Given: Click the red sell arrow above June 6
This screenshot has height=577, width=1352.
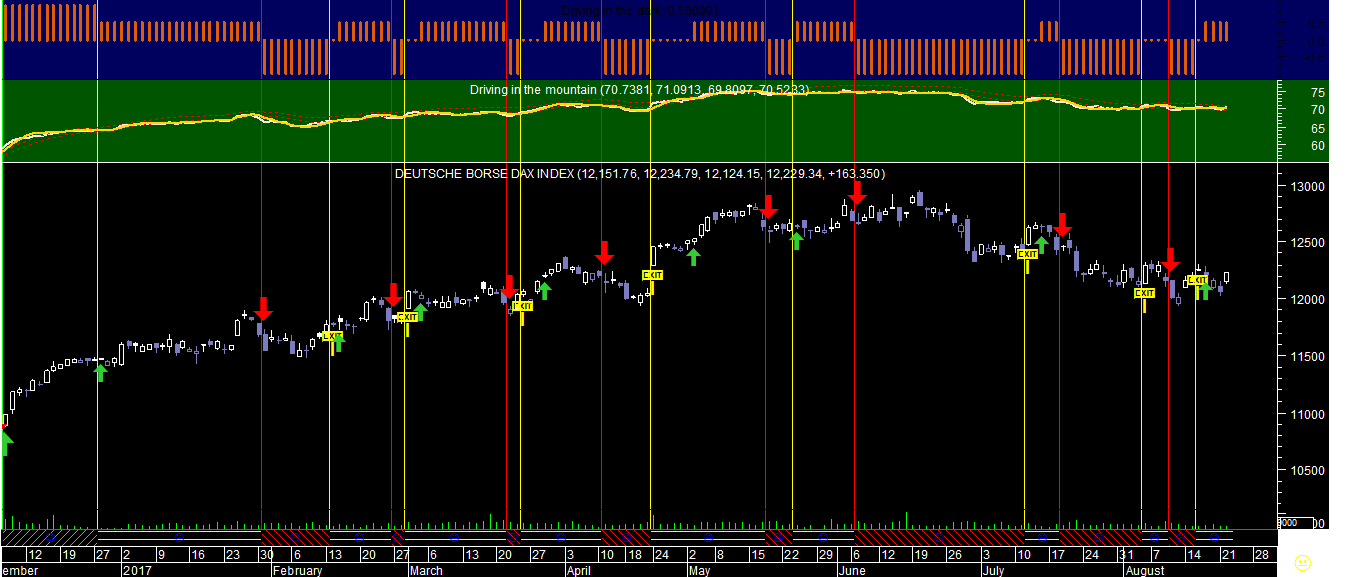Looking at the screenshot, I should (856, 192).
